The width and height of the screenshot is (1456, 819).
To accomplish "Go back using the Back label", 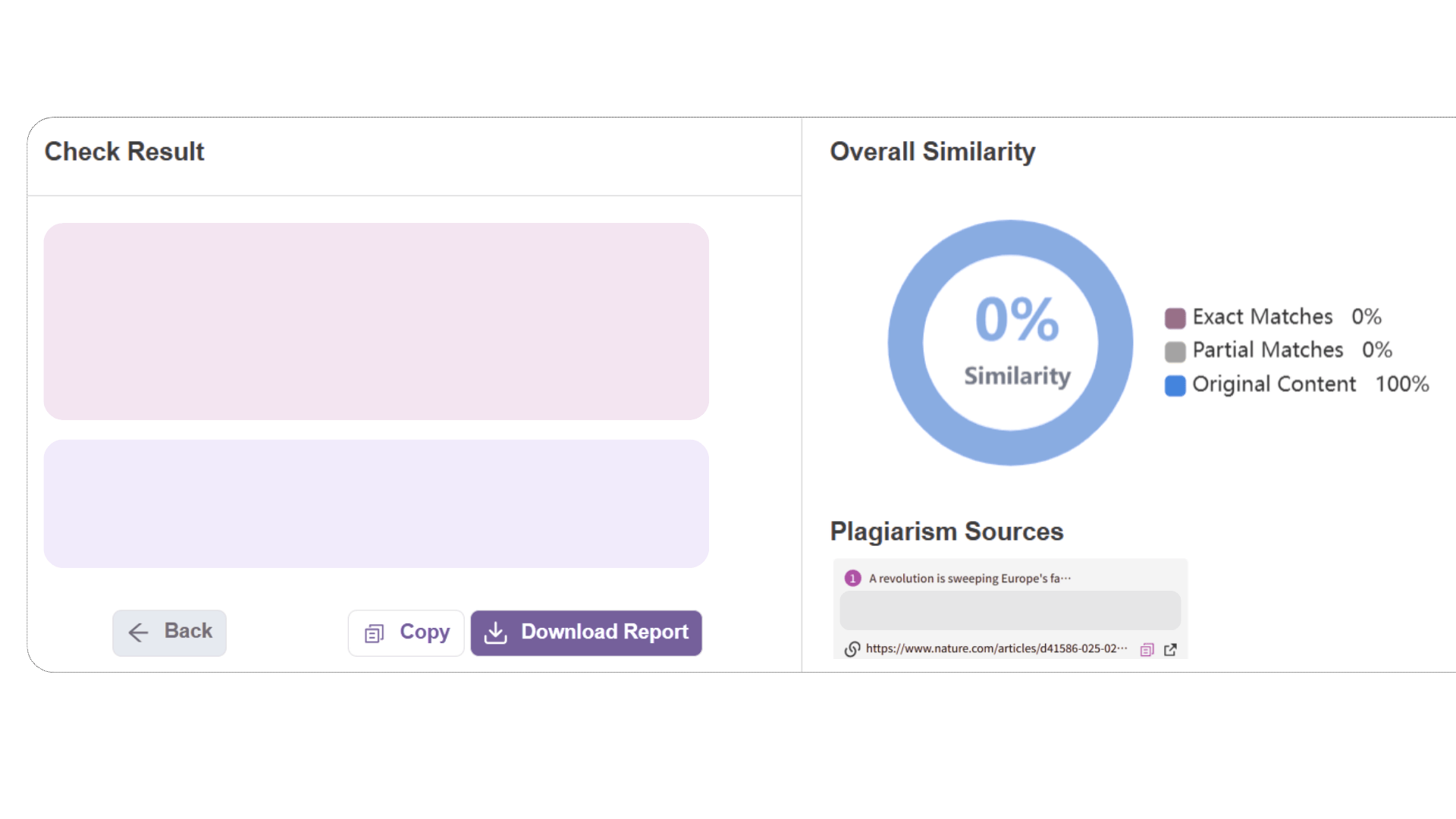I will point(188,631).
